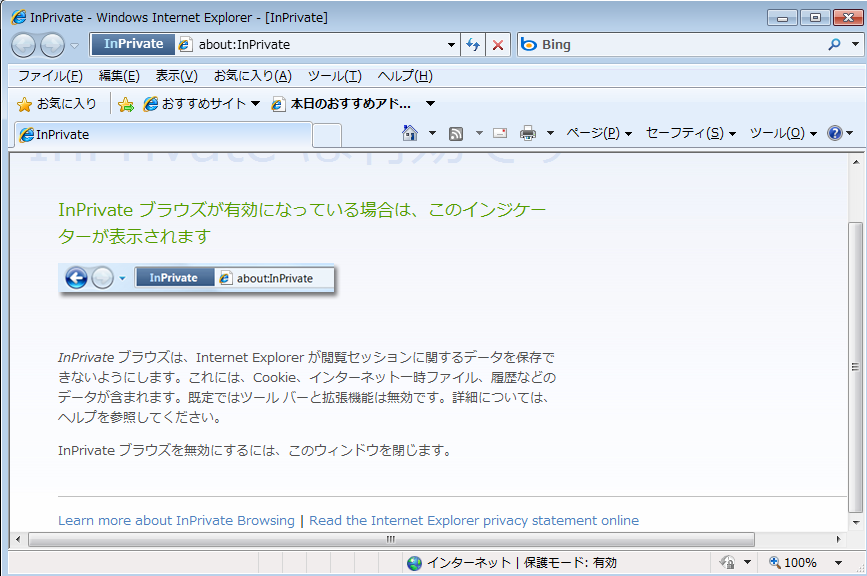Image resolution: width=867 pixels, height=576 pixels.
Task: Click the vertical scrollbar thumb
Action: [x=855, y=367]
